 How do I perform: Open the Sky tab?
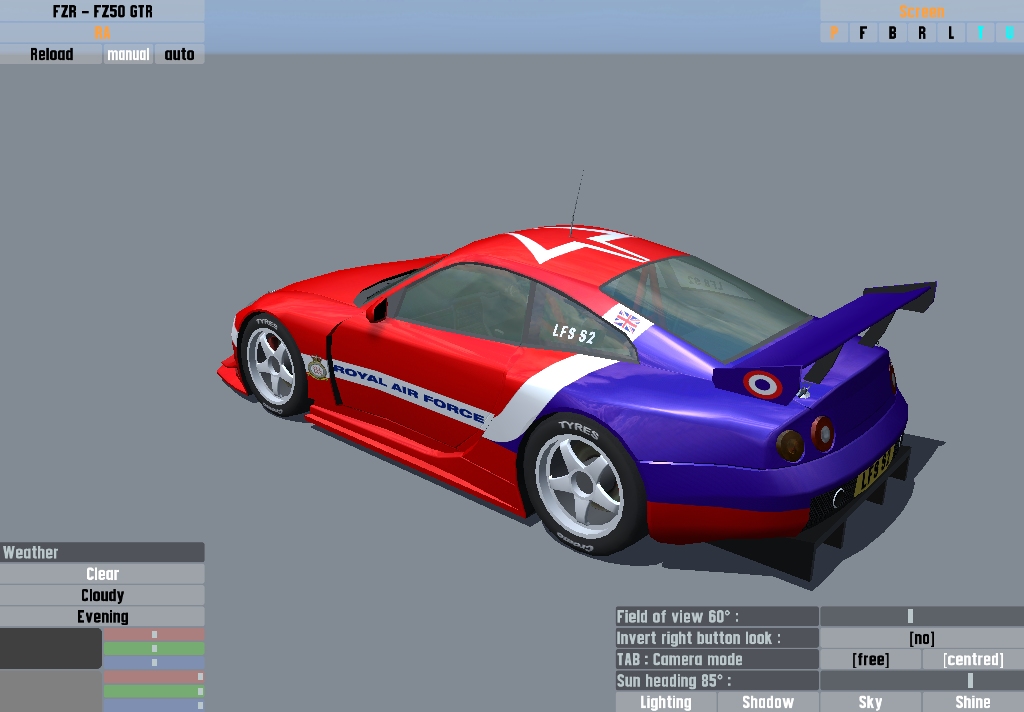point(871,702)
